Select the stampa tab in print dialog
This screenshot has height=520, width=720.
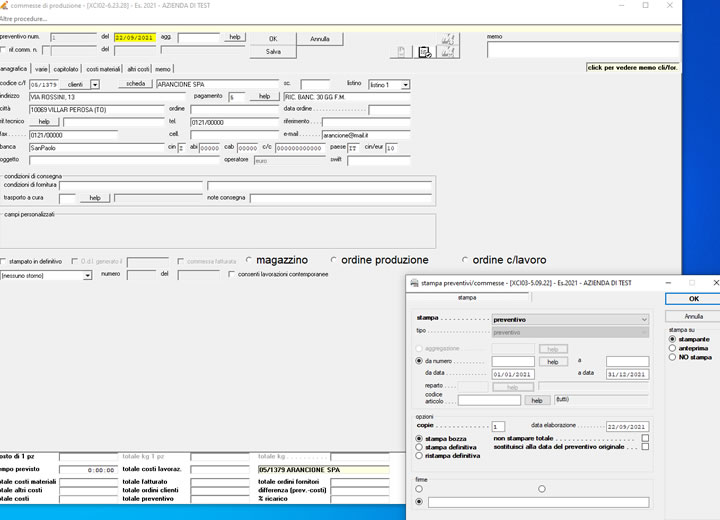pyautogui.click(x=467, y=298)
